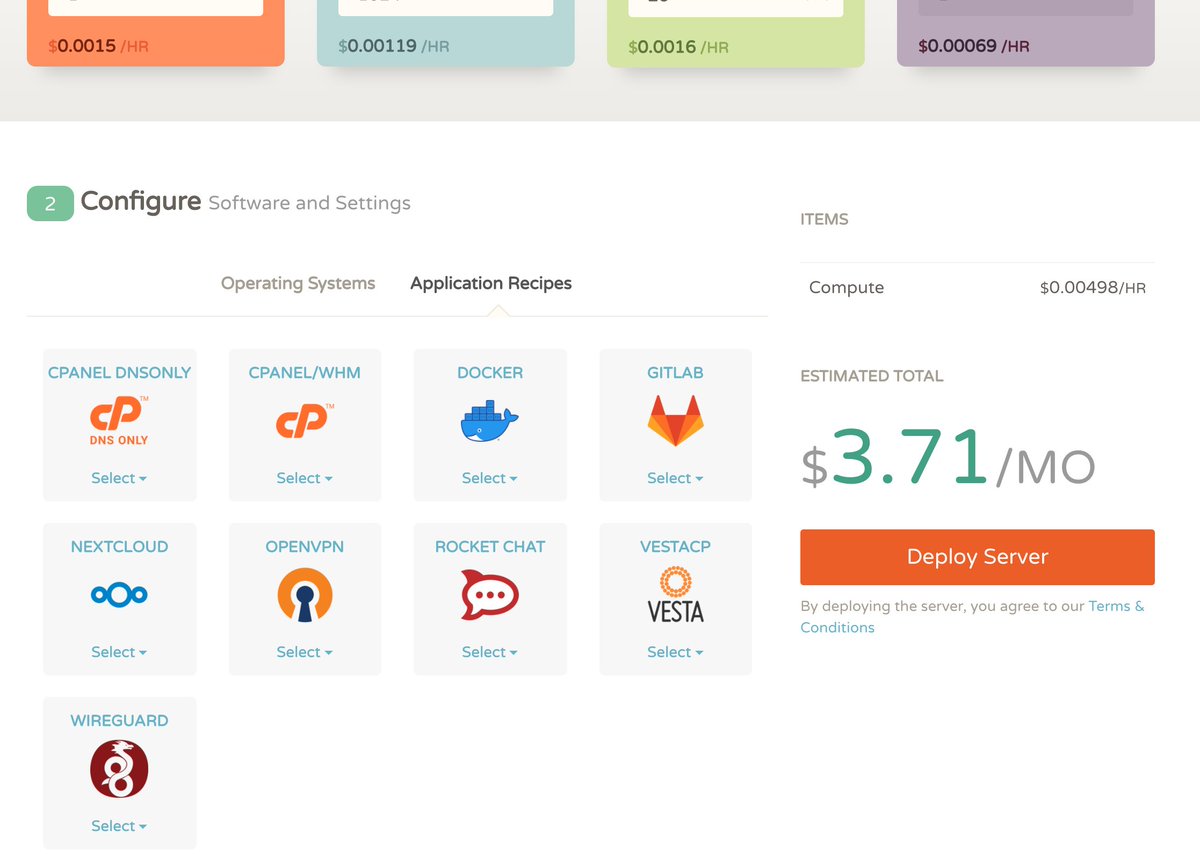
Task: Click the DOCKER recipe title
Action: click(x=490, y=373)
